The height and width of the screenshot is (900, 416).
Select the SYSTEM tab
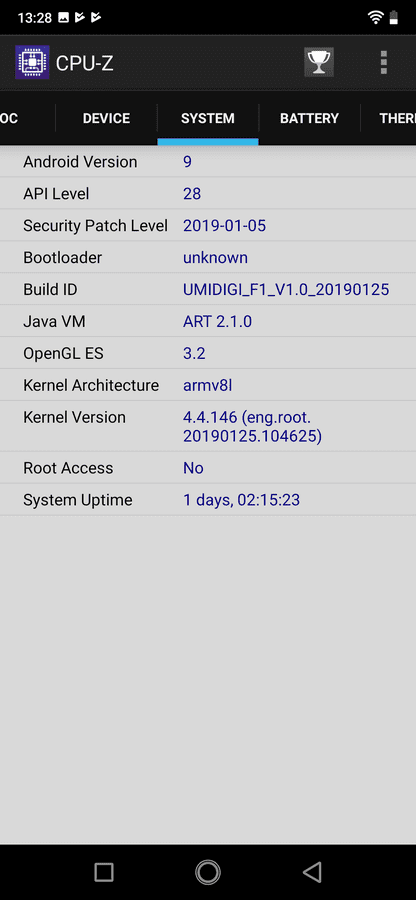(208, 118)
